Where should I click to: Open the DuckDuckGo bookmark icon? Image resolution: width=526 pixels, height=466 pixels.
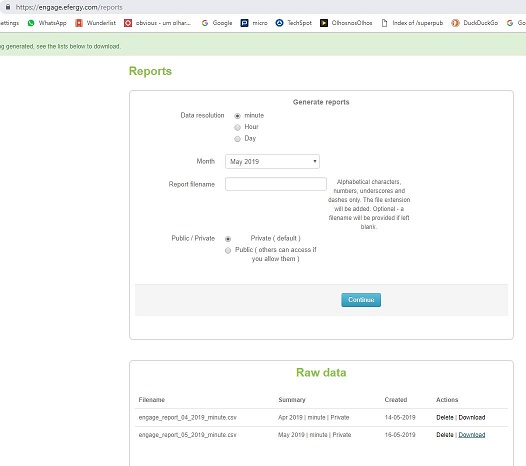455,23
